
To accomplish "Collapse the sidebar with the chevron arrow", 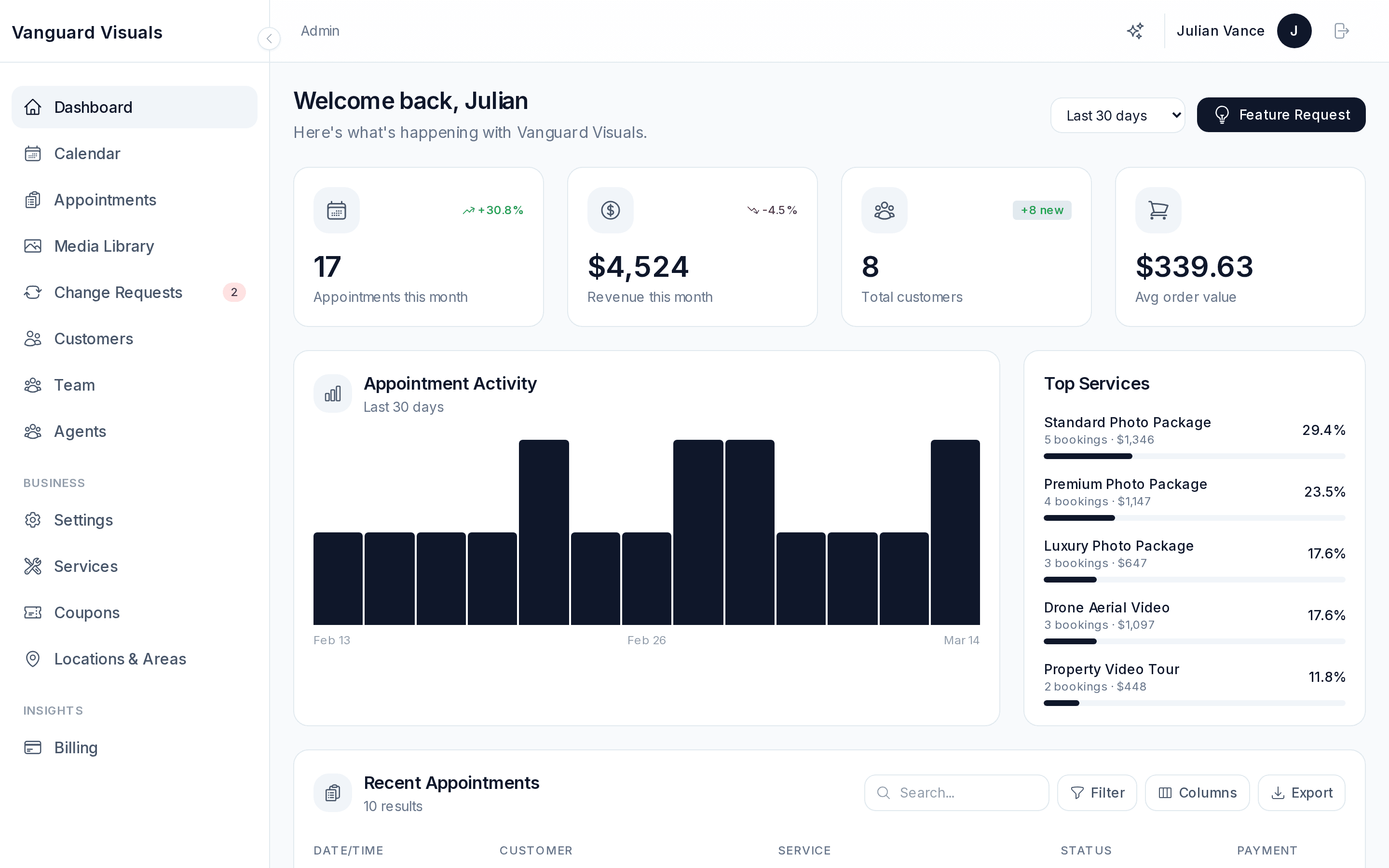I will click(x=269, y=39).
